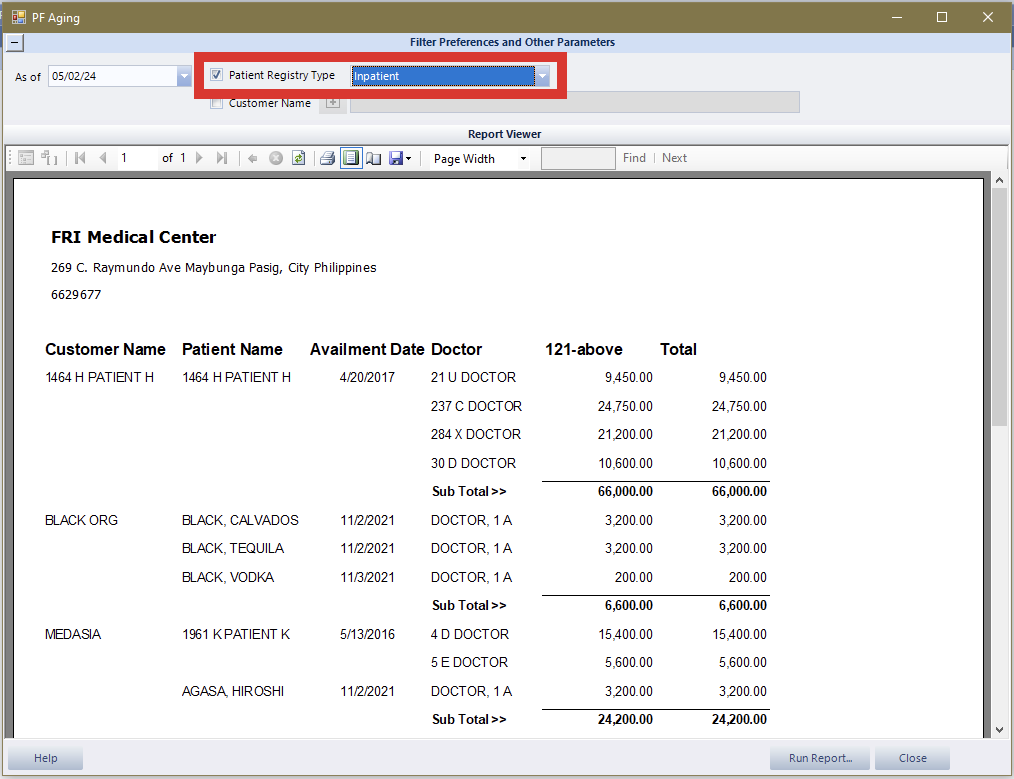
Task: Click the Export save disk icon
Action: pyautogui.click(x=396, y=158)
